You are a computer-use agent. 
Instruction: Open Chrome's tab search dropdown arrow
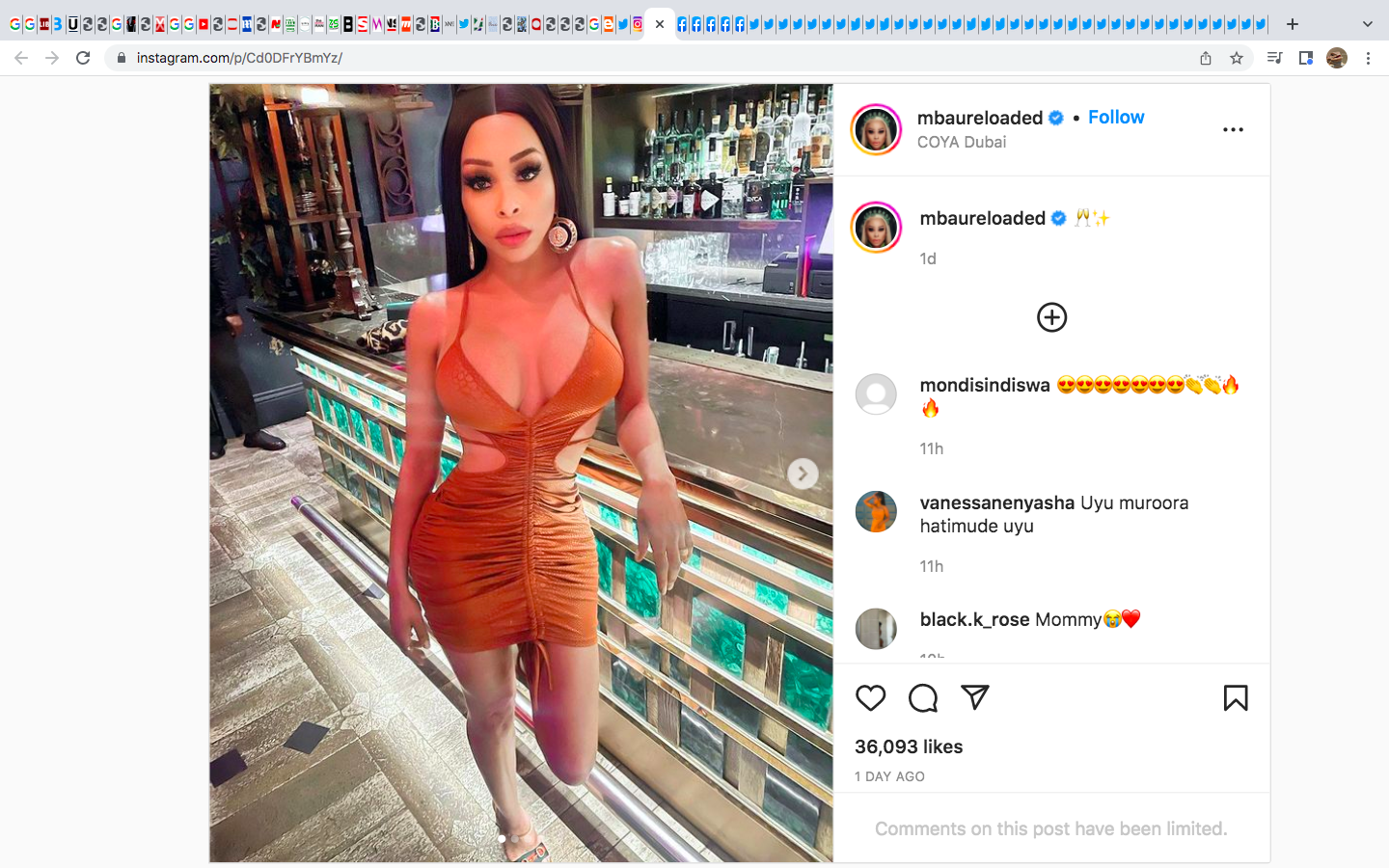[x=1367, y=24]
